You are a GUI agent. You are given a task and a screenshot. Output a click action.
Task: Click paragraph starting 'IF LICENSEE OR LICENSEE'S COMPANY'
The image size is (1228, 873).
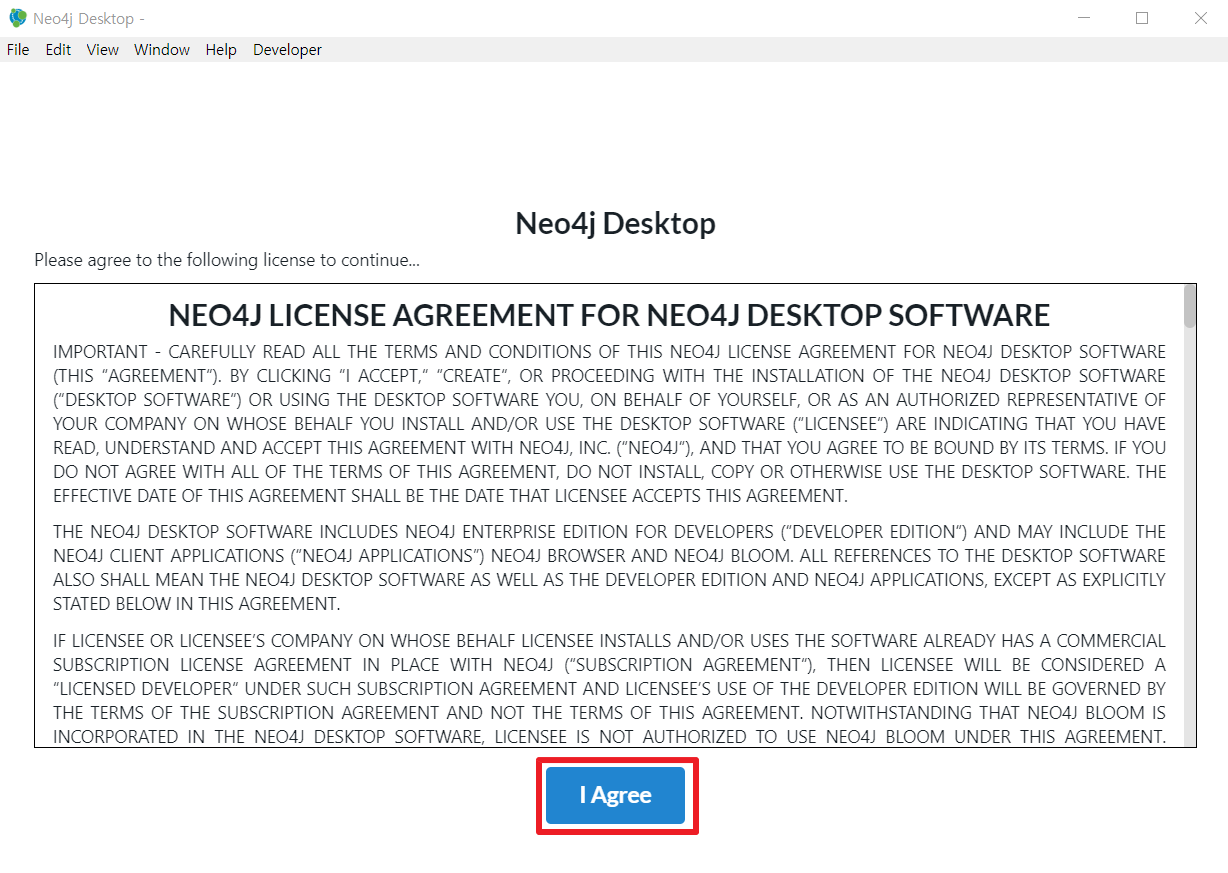pyautogui.click(x=609, y=689)
